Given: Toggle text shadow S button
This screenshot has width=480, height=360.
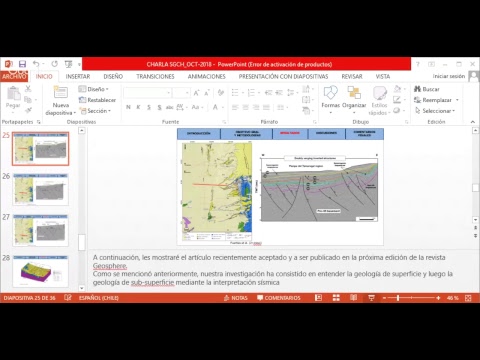Looking at the screenshot, I should coord(159,107).
